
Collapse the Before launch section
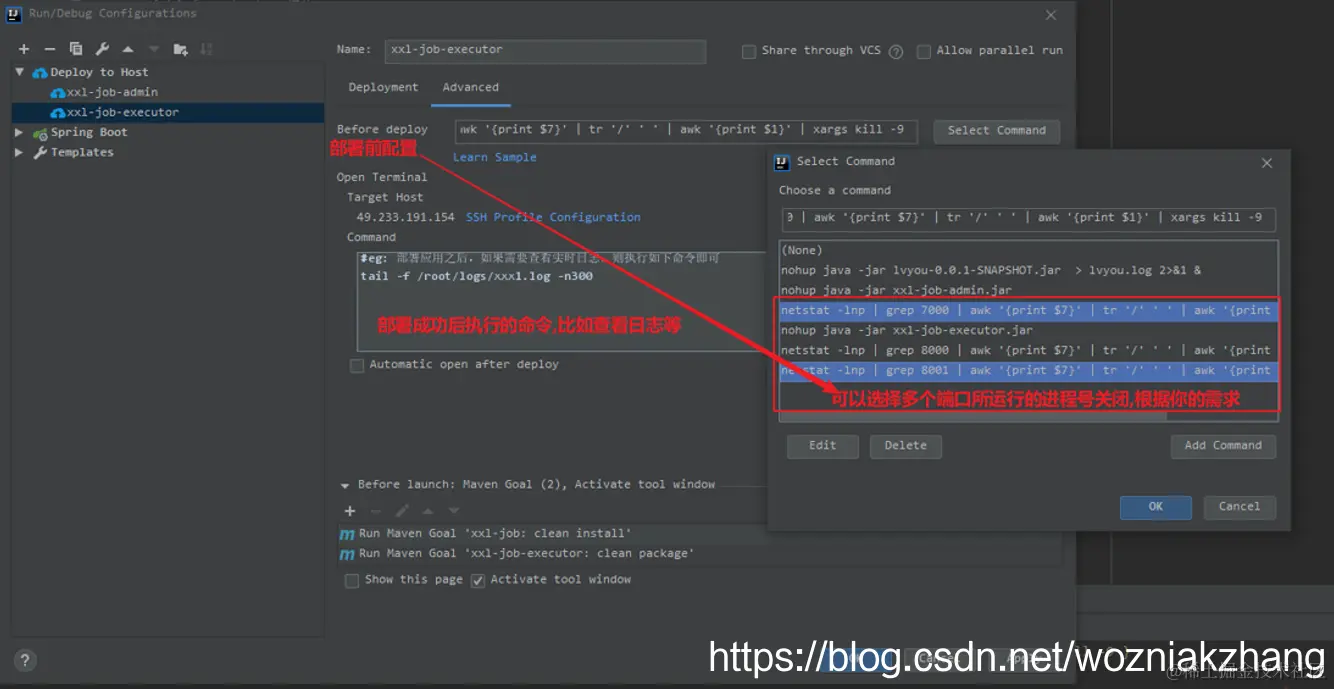pos(345,485)
